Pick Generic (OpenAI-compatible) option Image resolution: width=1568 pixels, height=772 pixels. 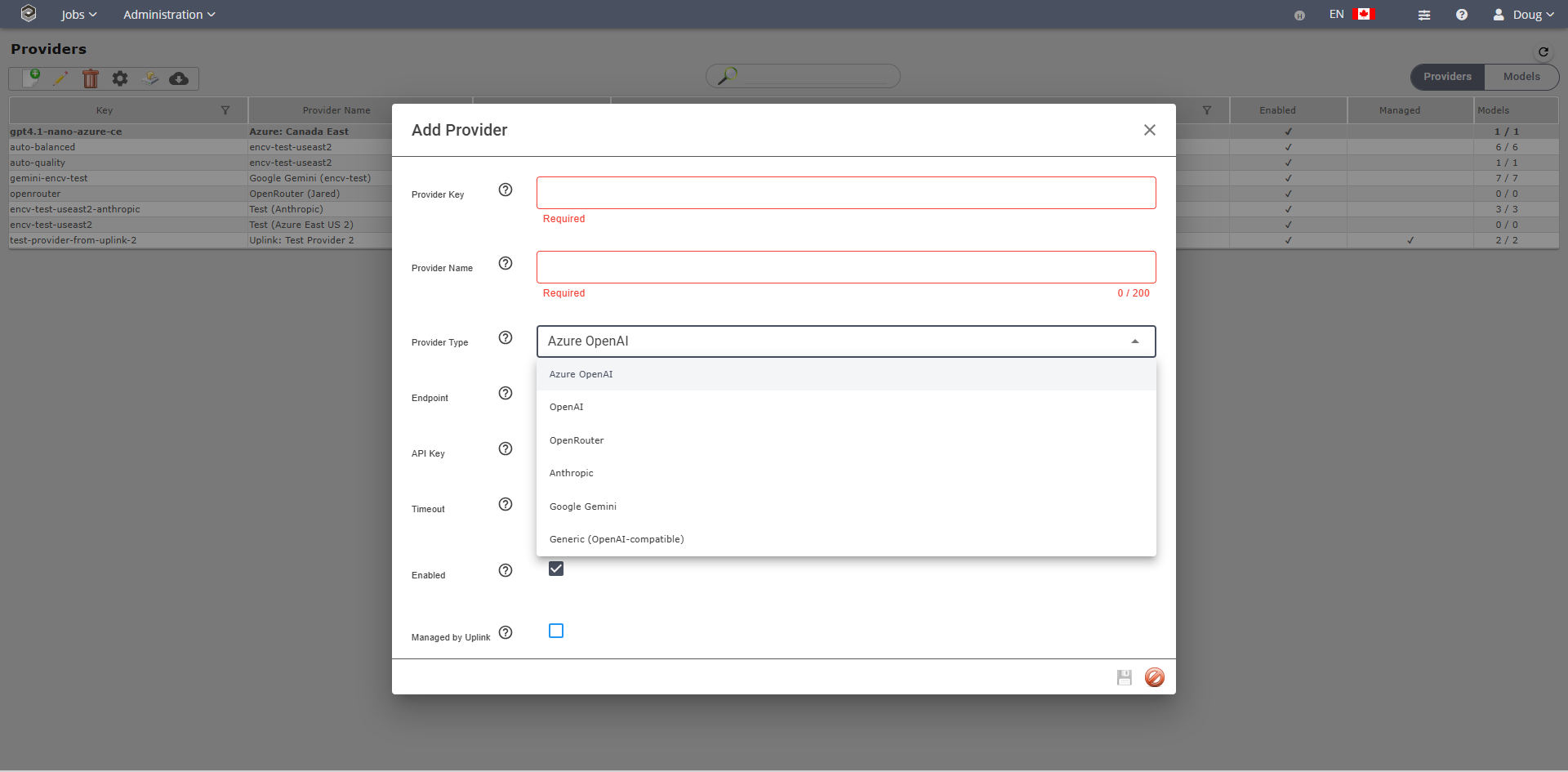click(x=617, y=539)
